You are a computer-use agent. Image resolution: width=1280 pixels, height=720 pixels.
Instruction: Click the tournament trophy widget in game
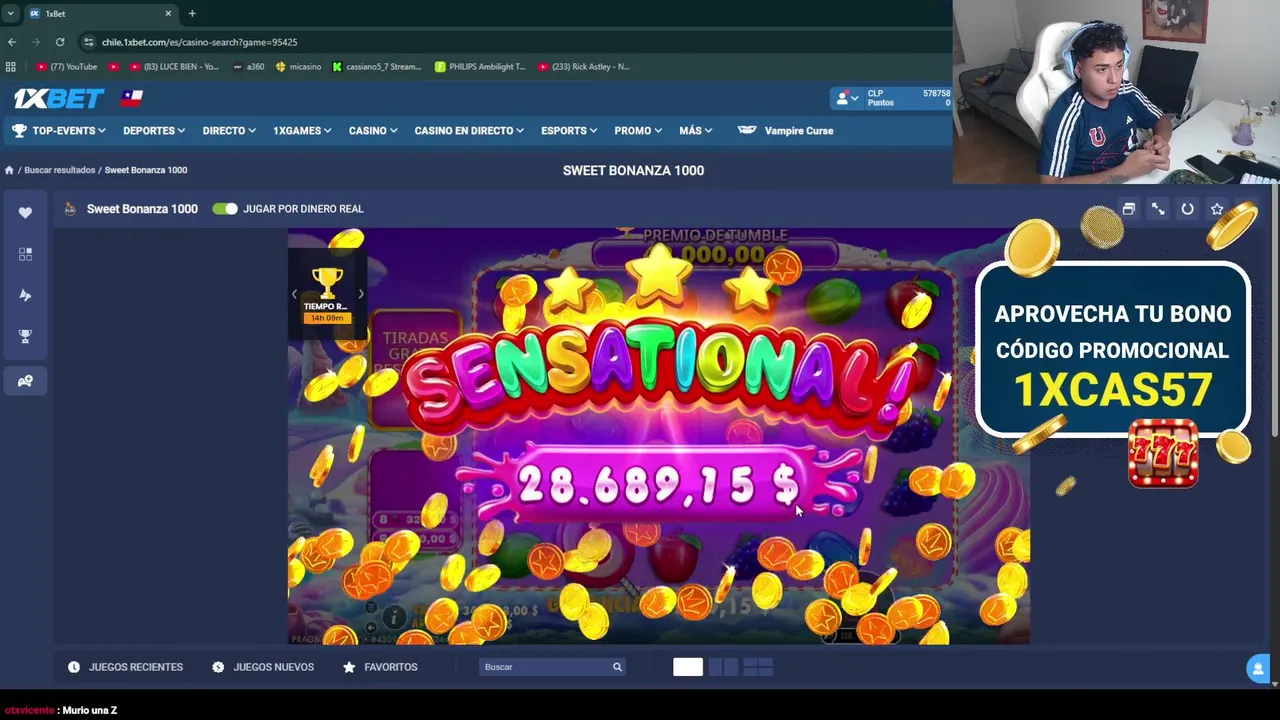click(327, 295)
